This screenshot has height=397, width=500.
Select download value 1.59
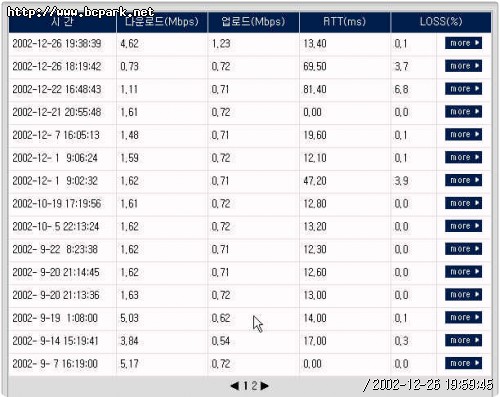tap(129, 158)
